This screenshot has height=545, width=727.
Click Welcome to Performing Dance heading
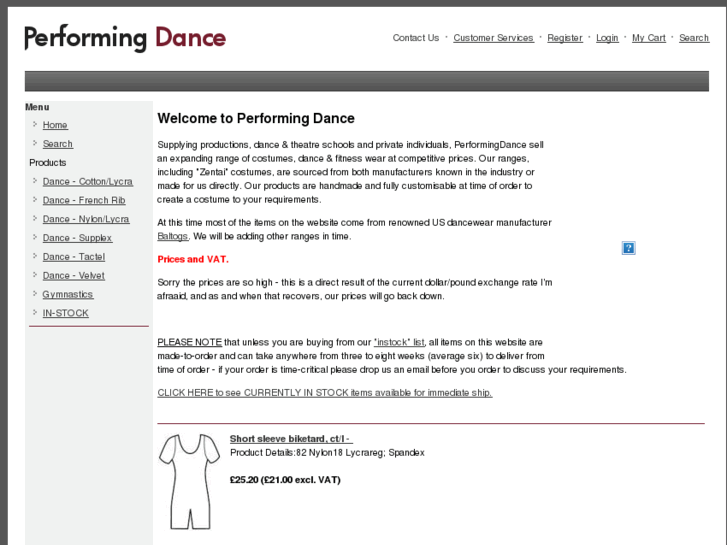(256, 118)
